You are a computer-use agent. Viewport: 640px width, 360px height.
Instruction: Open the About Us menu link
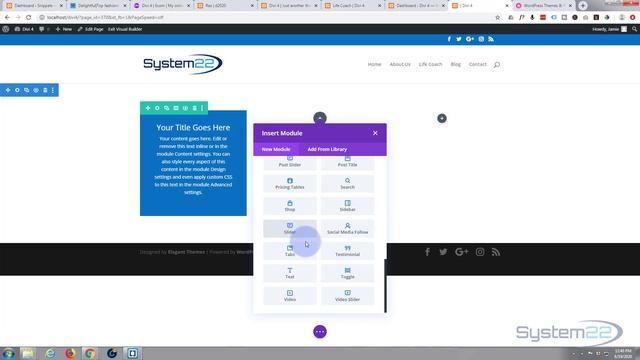(400, 64)
